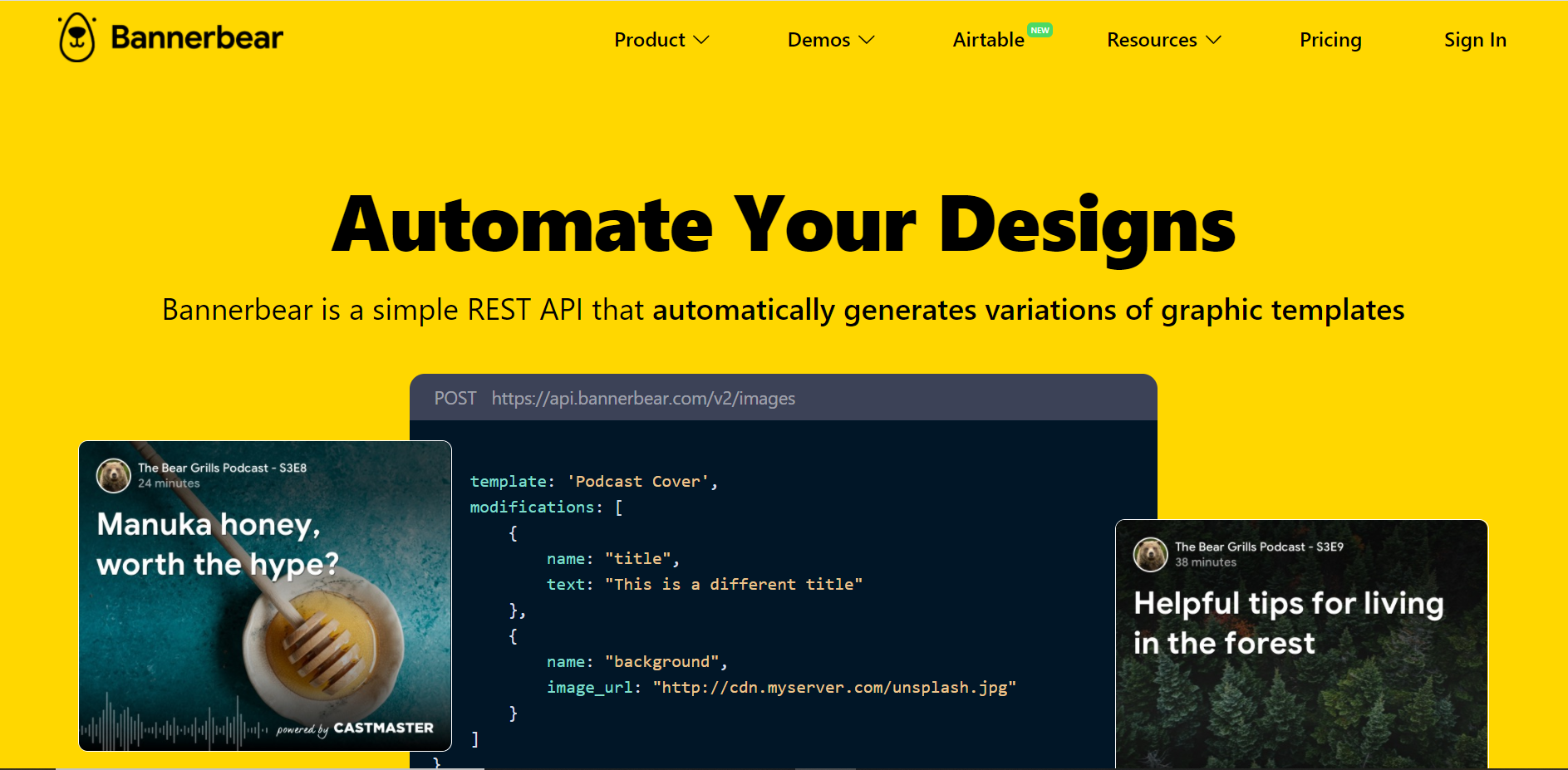This screenshot has height=770, width=1568.
Task: Click The Bear Grills Podcast - S3E8 title
Action: [x=223, y=468]
